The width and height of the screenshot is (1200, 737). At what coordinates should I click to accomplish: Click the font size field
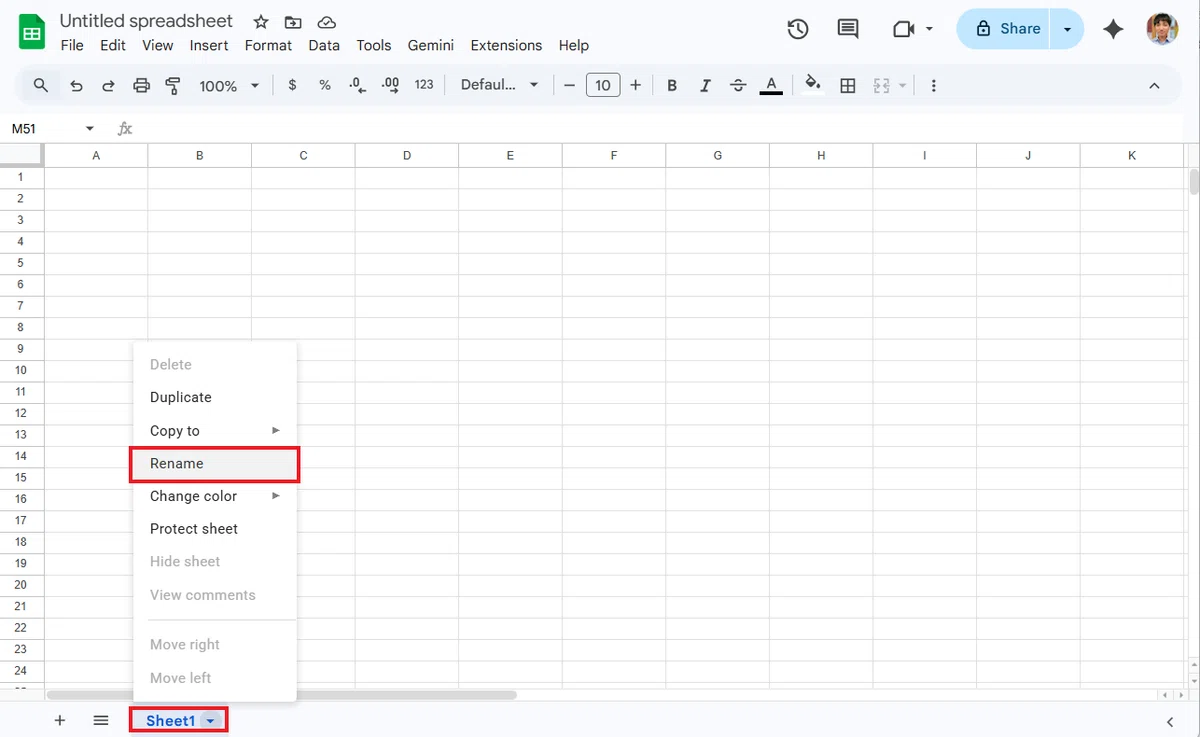coord(603,86)
